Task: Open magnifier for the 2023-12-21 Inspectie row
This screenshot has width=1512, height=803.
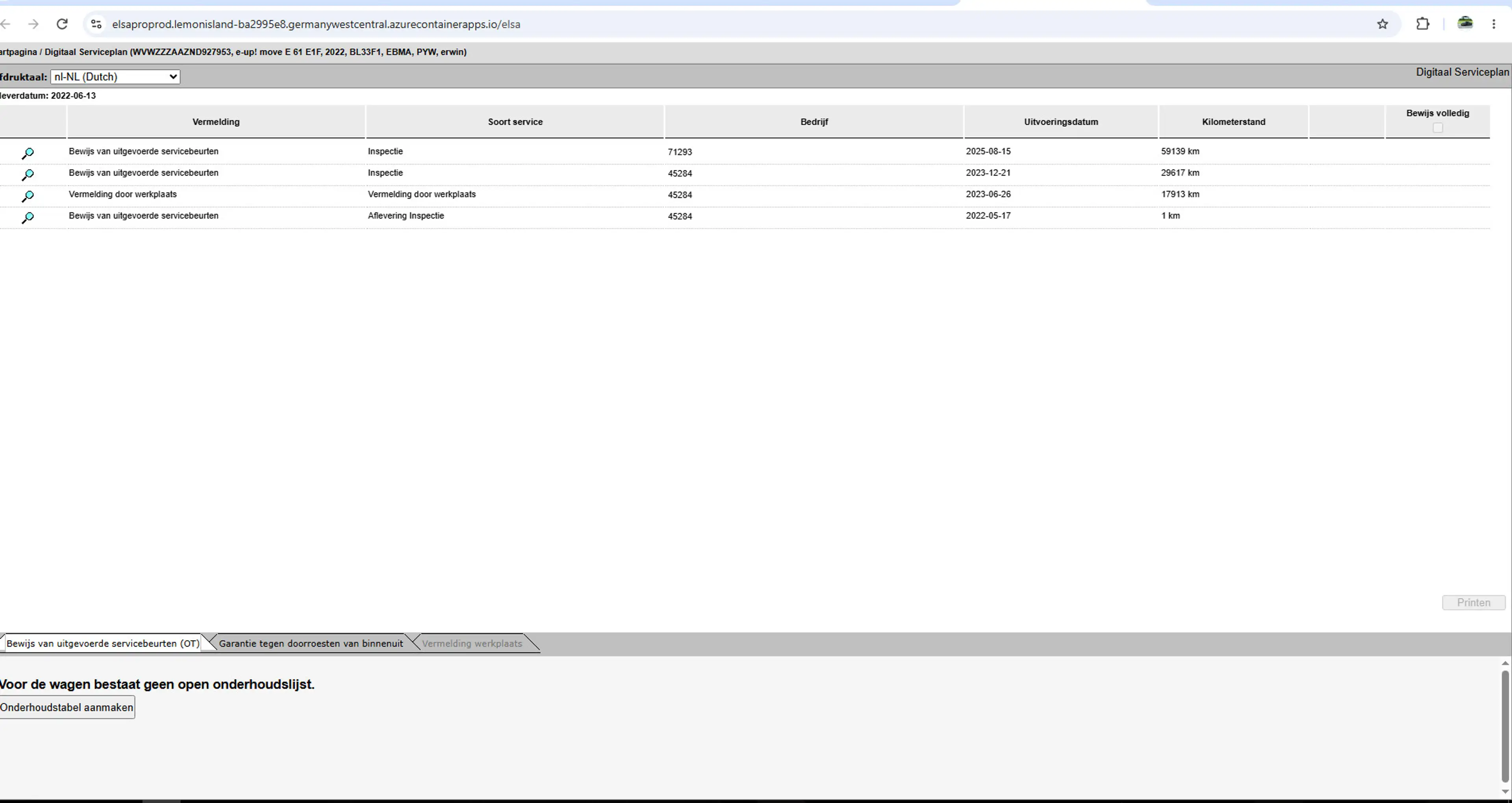Action: pos(28,175)
